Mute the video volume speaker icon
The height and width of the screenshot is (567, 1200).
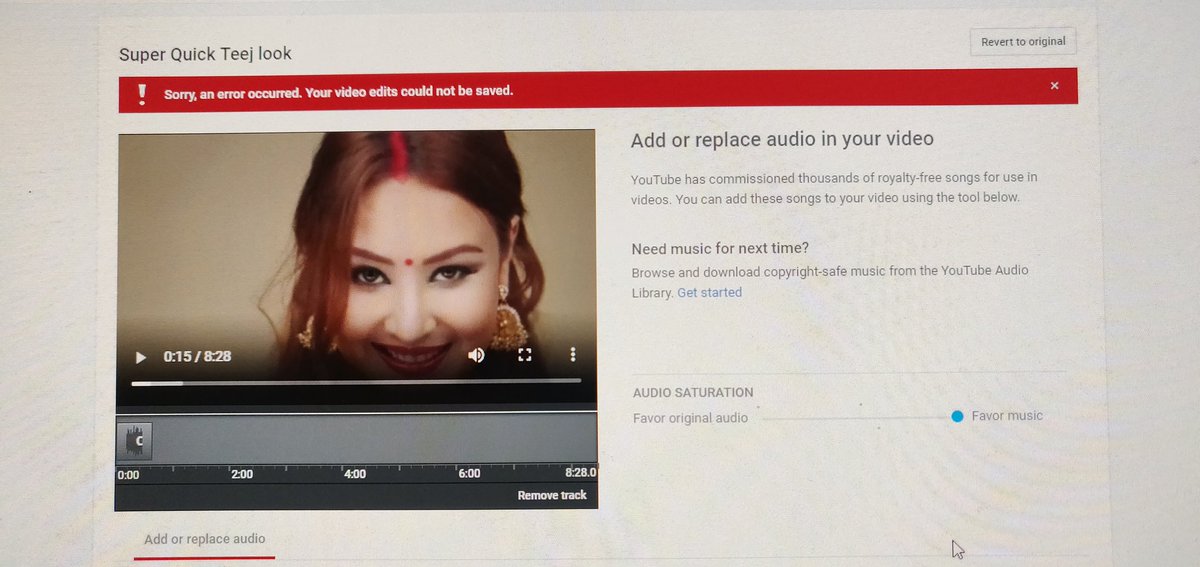476,355
